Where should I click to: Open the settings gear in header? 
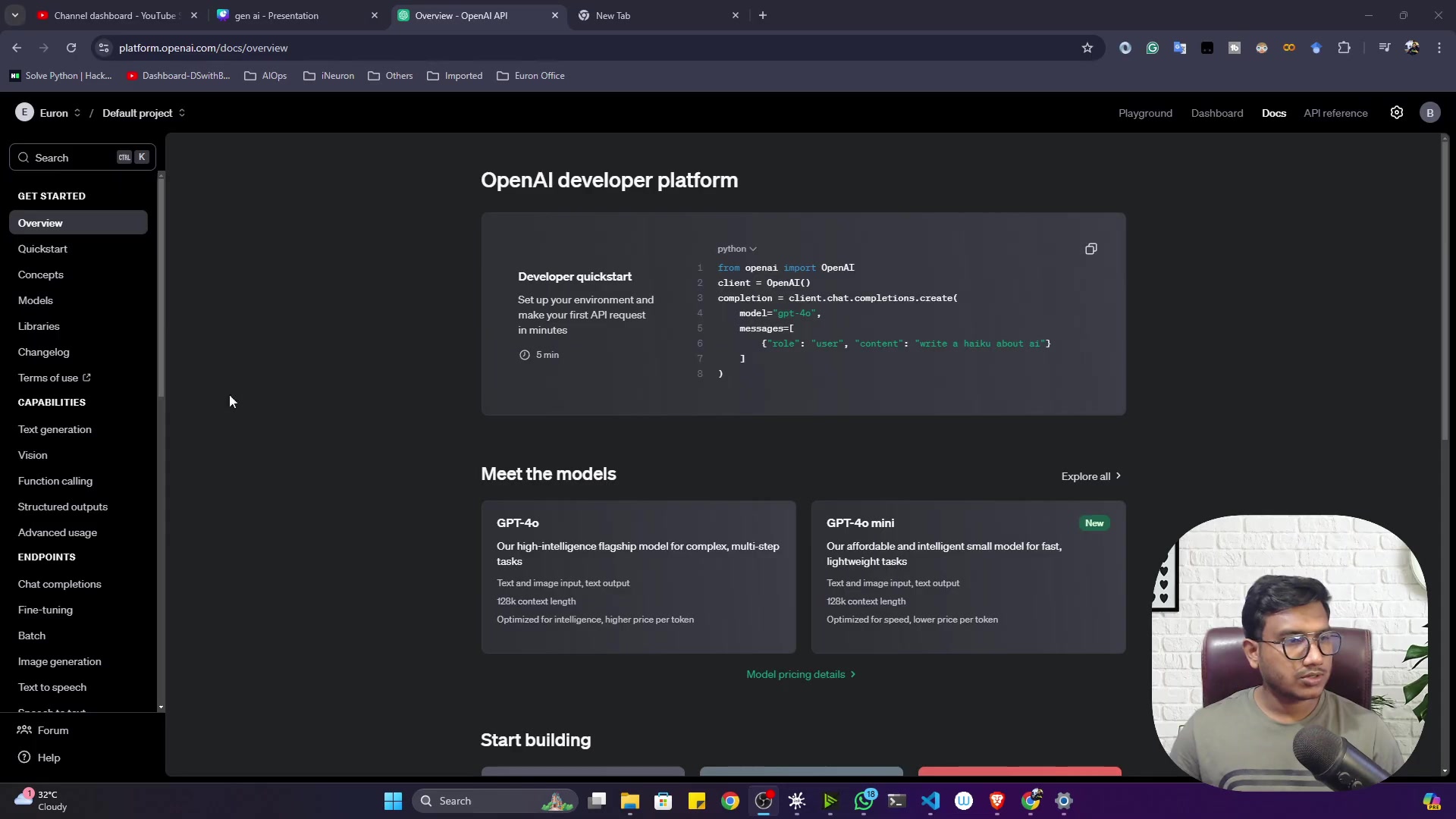coord(1397,112)
